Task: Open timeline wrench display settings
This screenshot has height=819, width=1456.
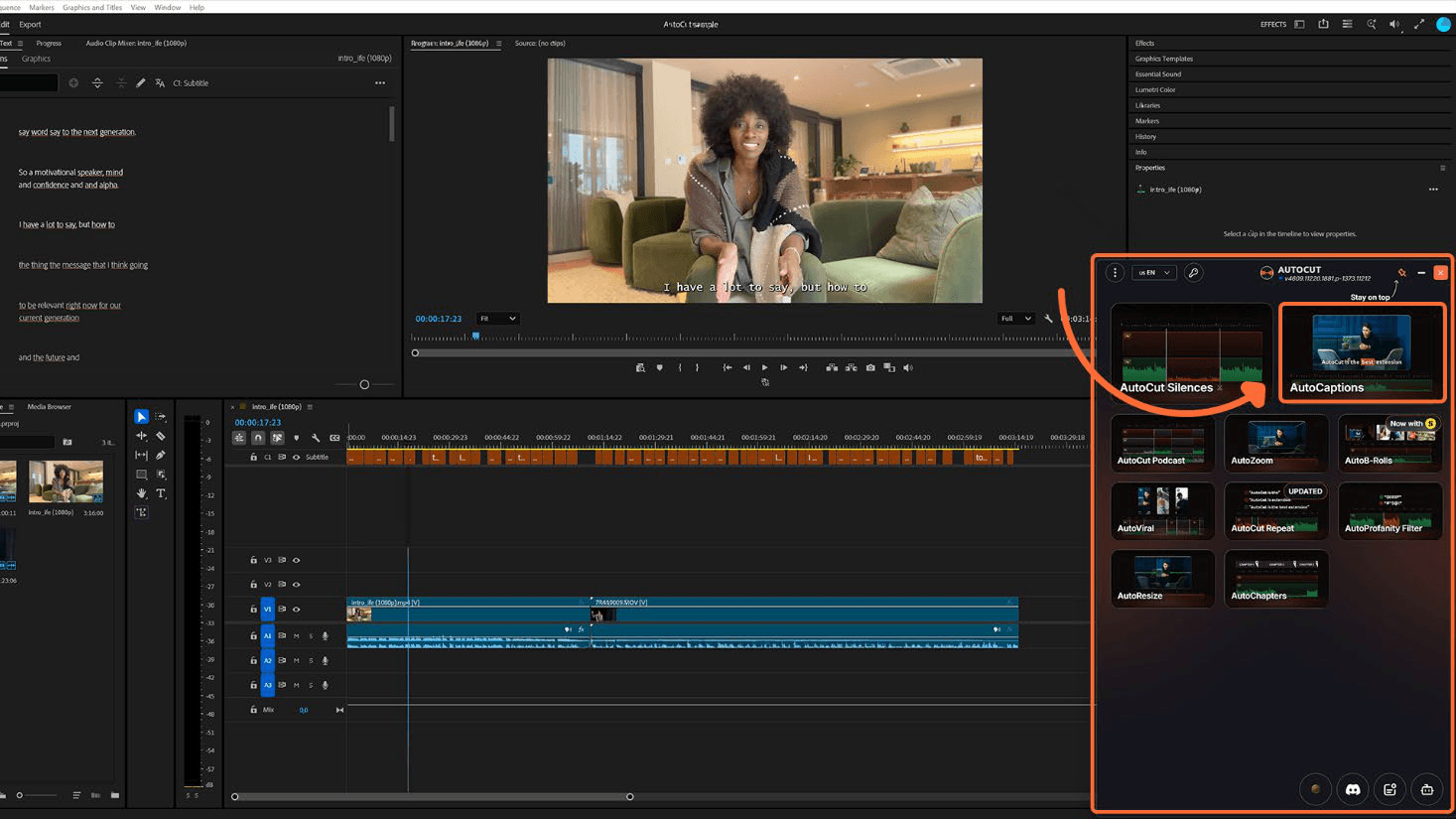Action: 316,438
